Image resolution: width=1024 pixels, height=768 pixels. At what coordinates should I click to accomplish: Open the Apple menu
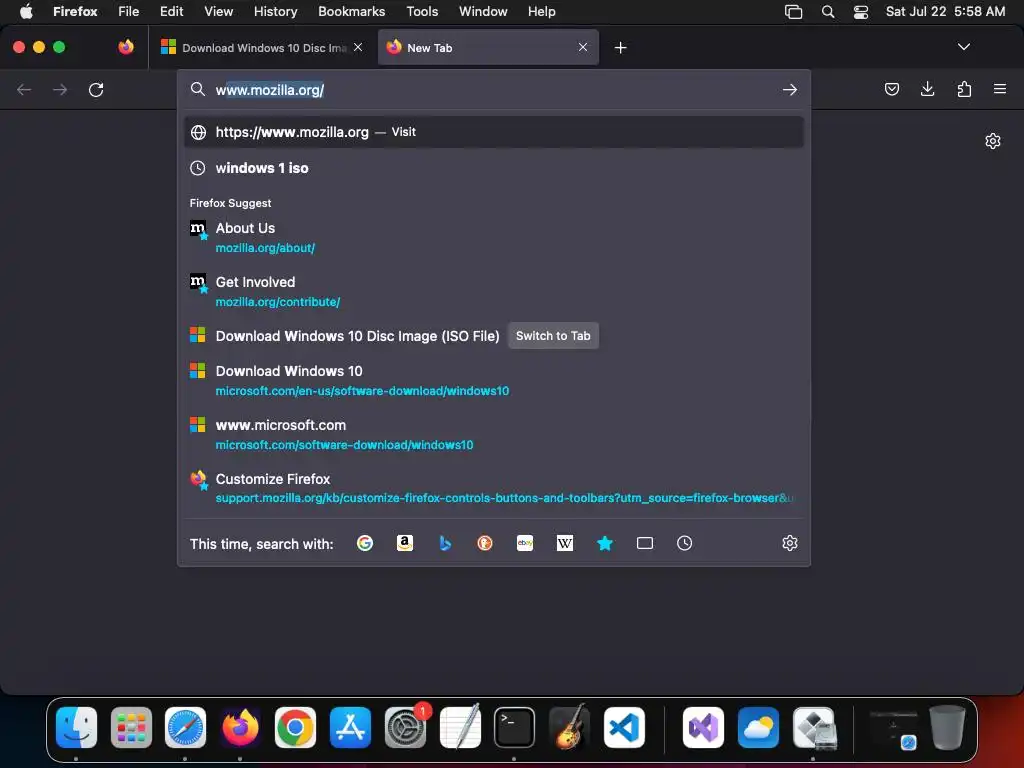pyautogui.click(x=26, y=12)
